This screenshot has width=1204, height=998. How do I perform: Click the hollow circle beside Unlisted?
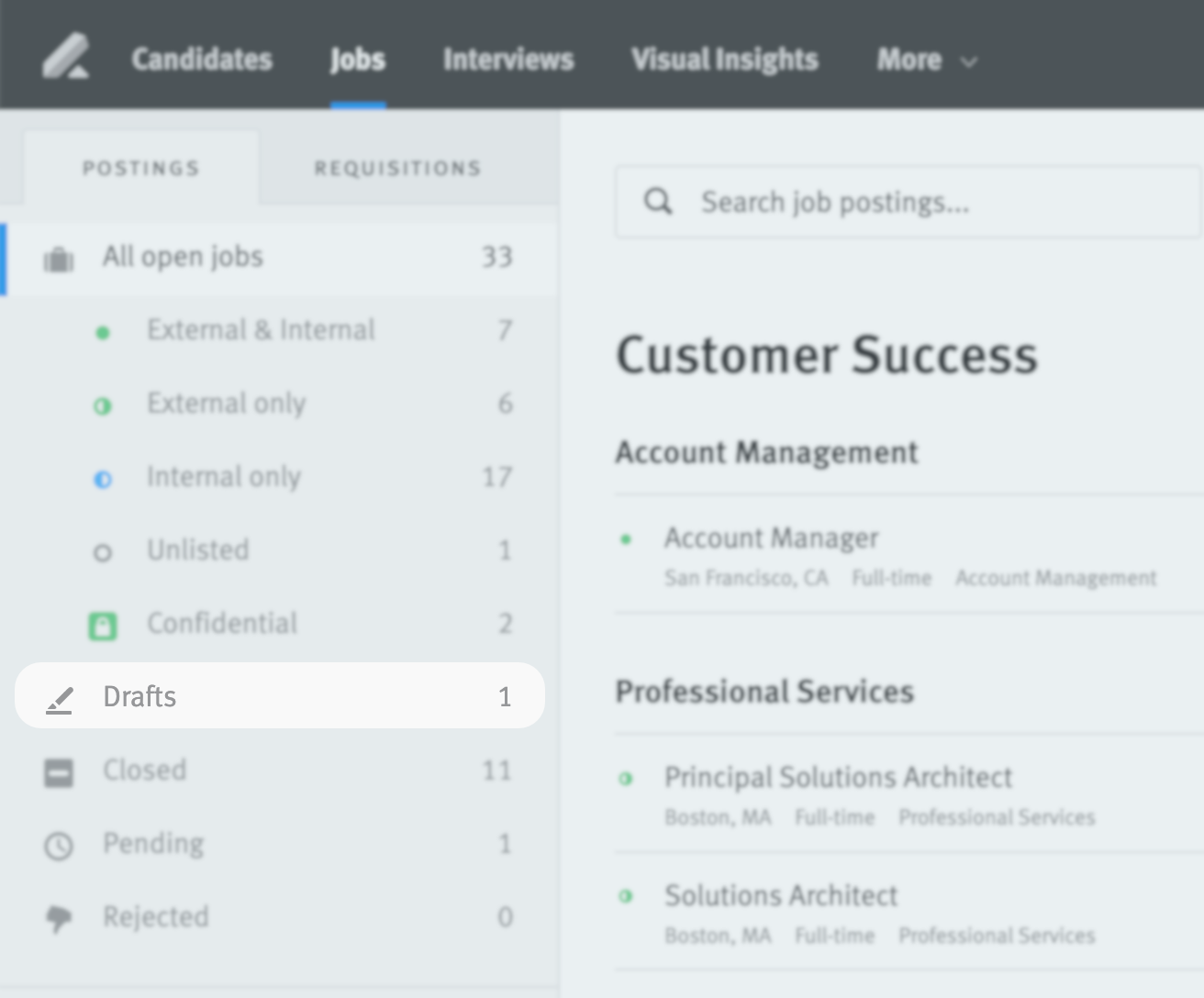coord(103,552)
